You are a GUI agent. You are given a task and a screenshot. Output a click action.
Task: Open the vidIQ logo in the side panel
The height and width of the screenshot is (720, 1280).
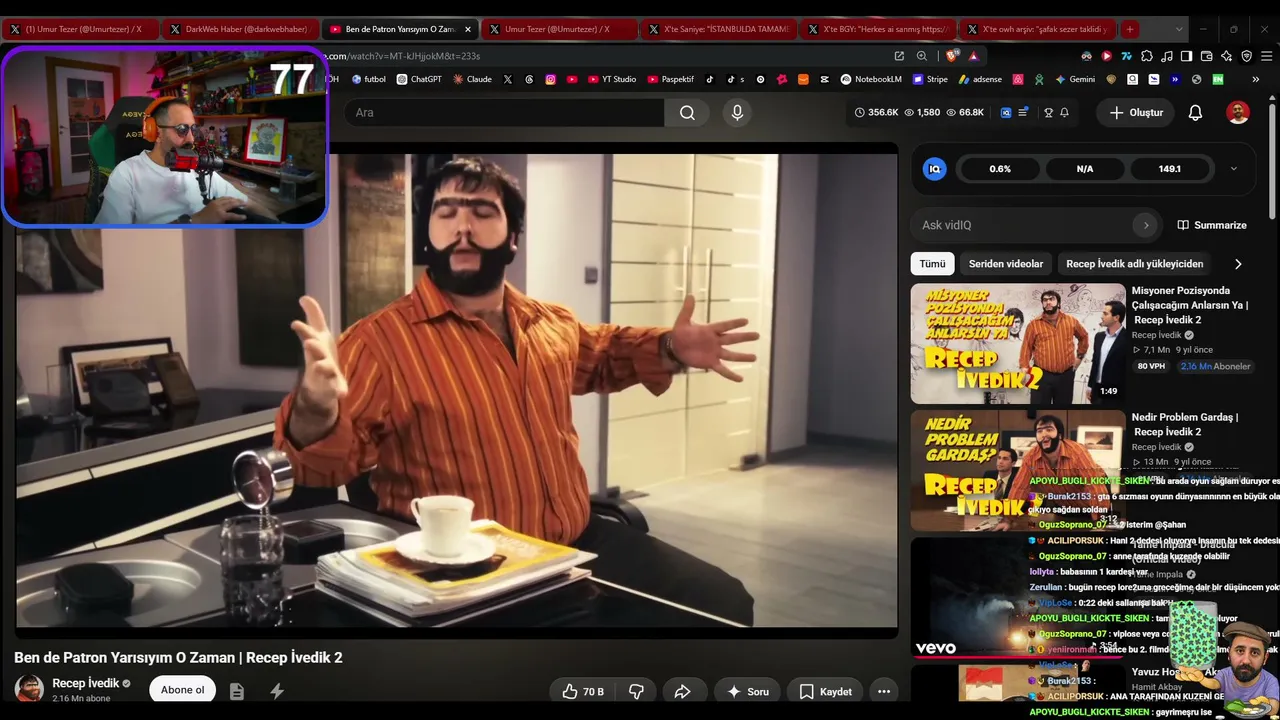pyautogui.click(x=935, y=169)
